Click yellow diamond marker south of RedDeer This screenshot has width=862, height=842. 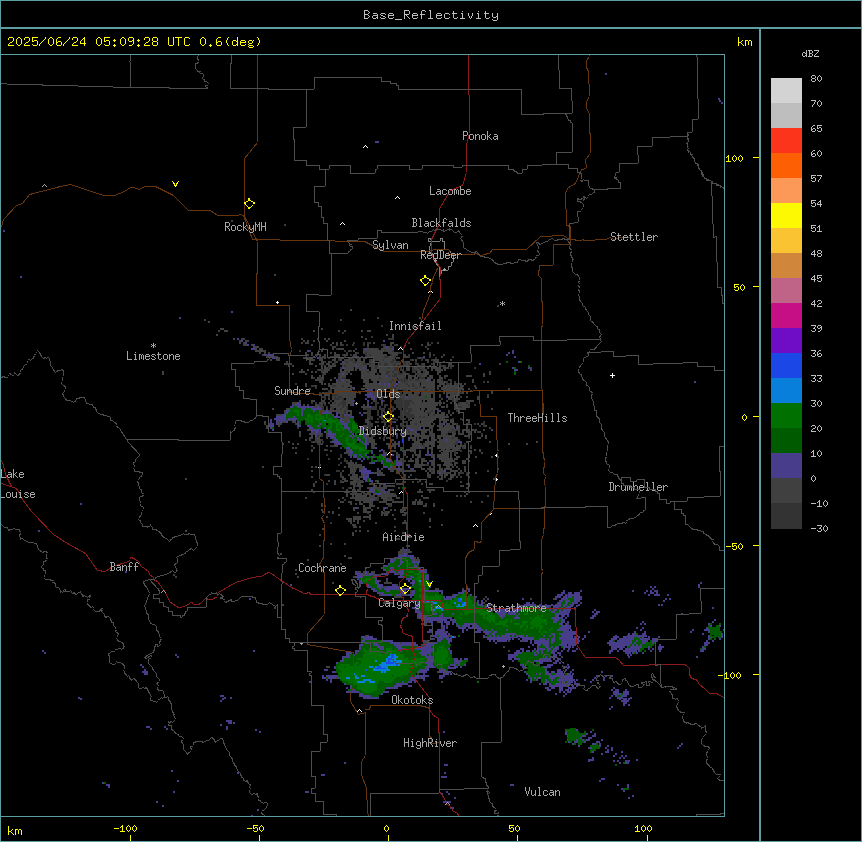426,281
